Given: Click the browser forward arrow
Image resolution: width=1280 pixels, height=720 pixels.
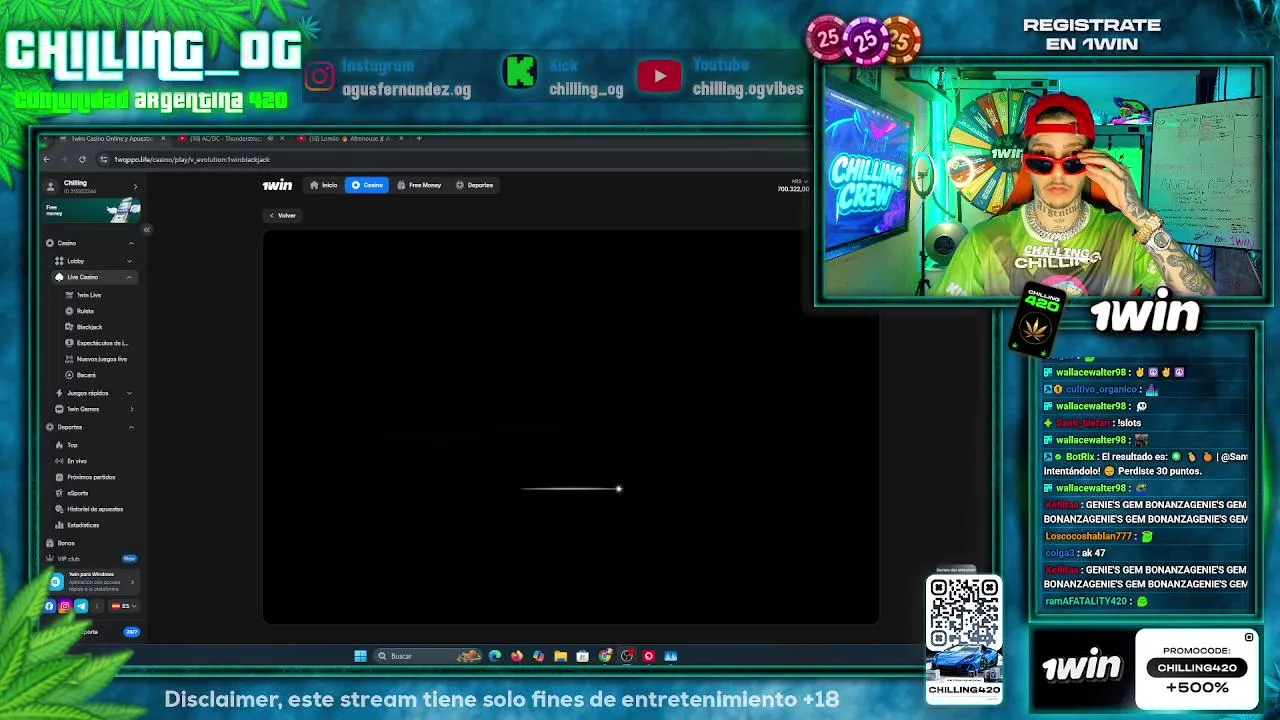Looking at the screenshot, I should click(x=64, y=159).
